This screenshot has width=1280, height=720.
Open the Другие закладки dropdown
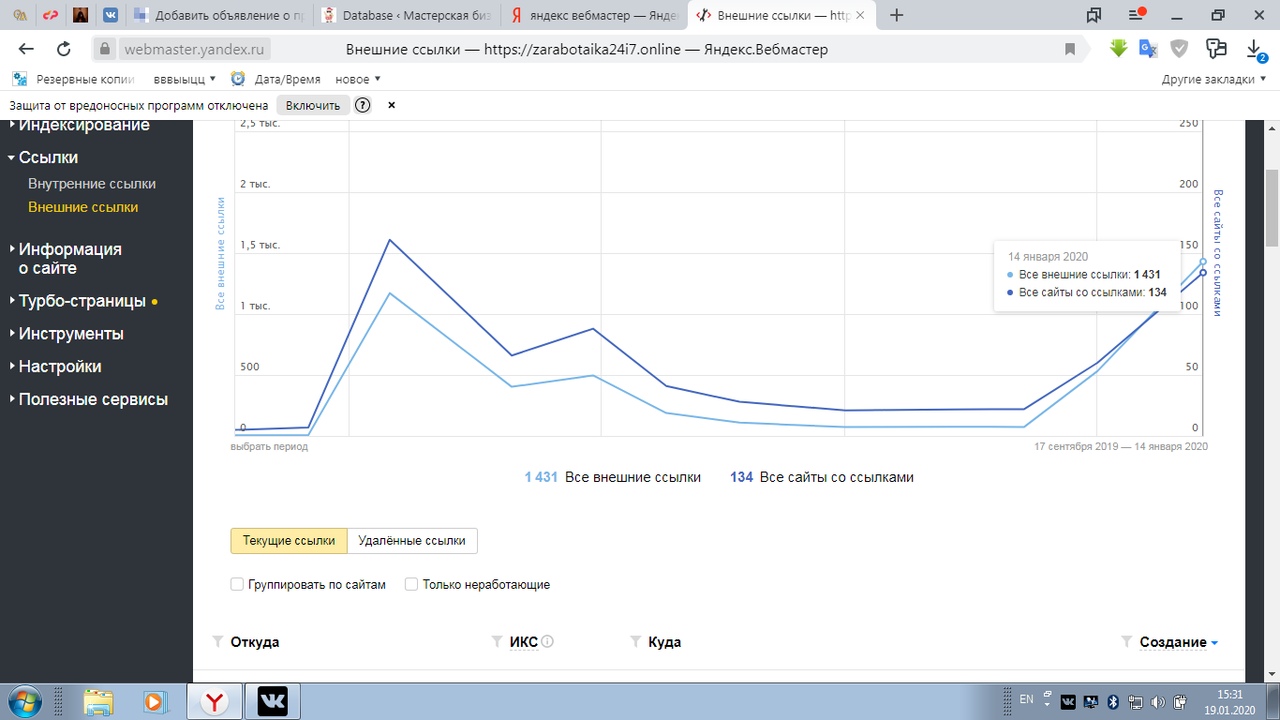pos(1214,79)
